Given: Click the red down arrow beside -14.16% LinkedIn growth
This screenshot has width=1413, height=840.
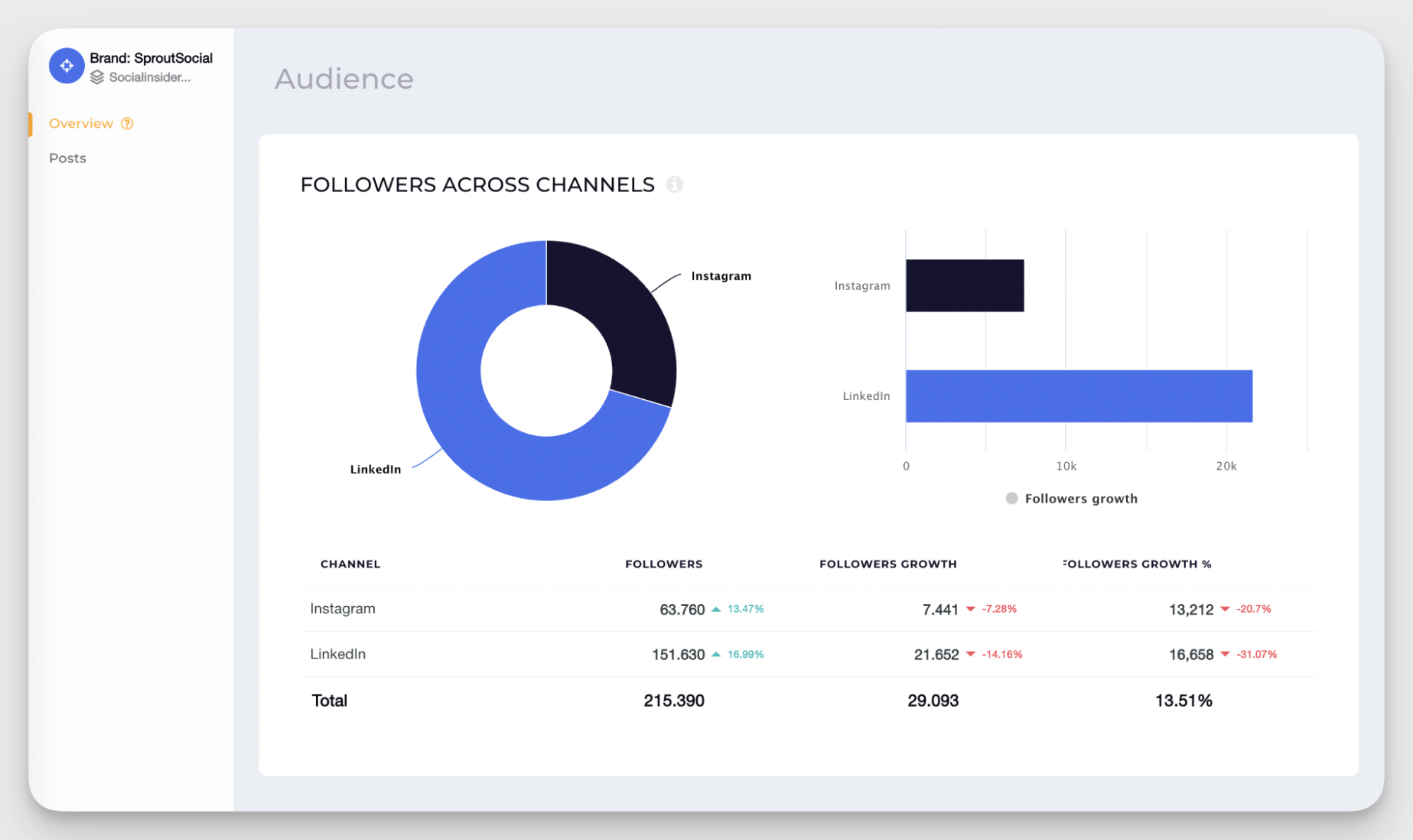Looking at the screenshot, I should coord(970,654).
